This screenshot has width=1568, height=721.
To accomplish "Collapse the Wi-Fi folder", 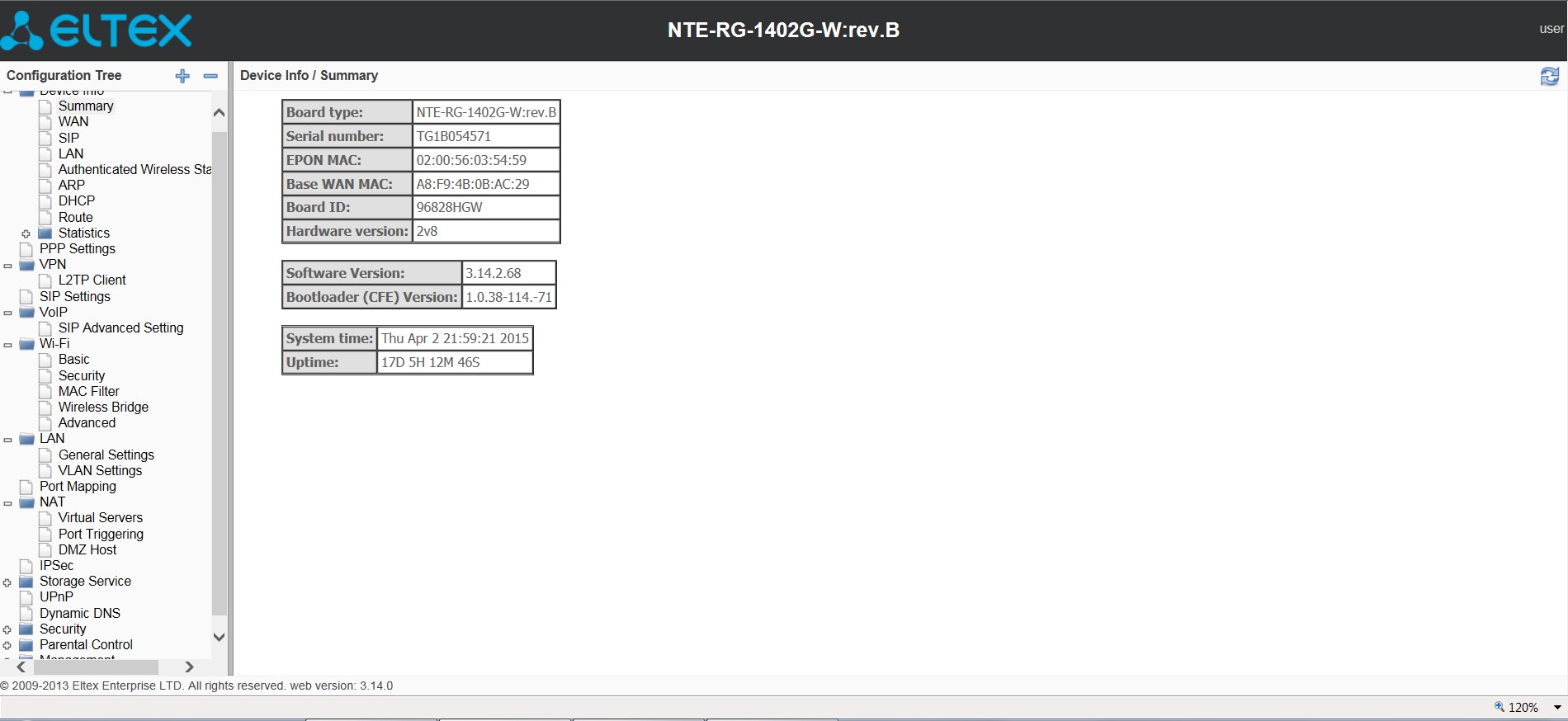I will pyautogui.click(x=7, y=345).
